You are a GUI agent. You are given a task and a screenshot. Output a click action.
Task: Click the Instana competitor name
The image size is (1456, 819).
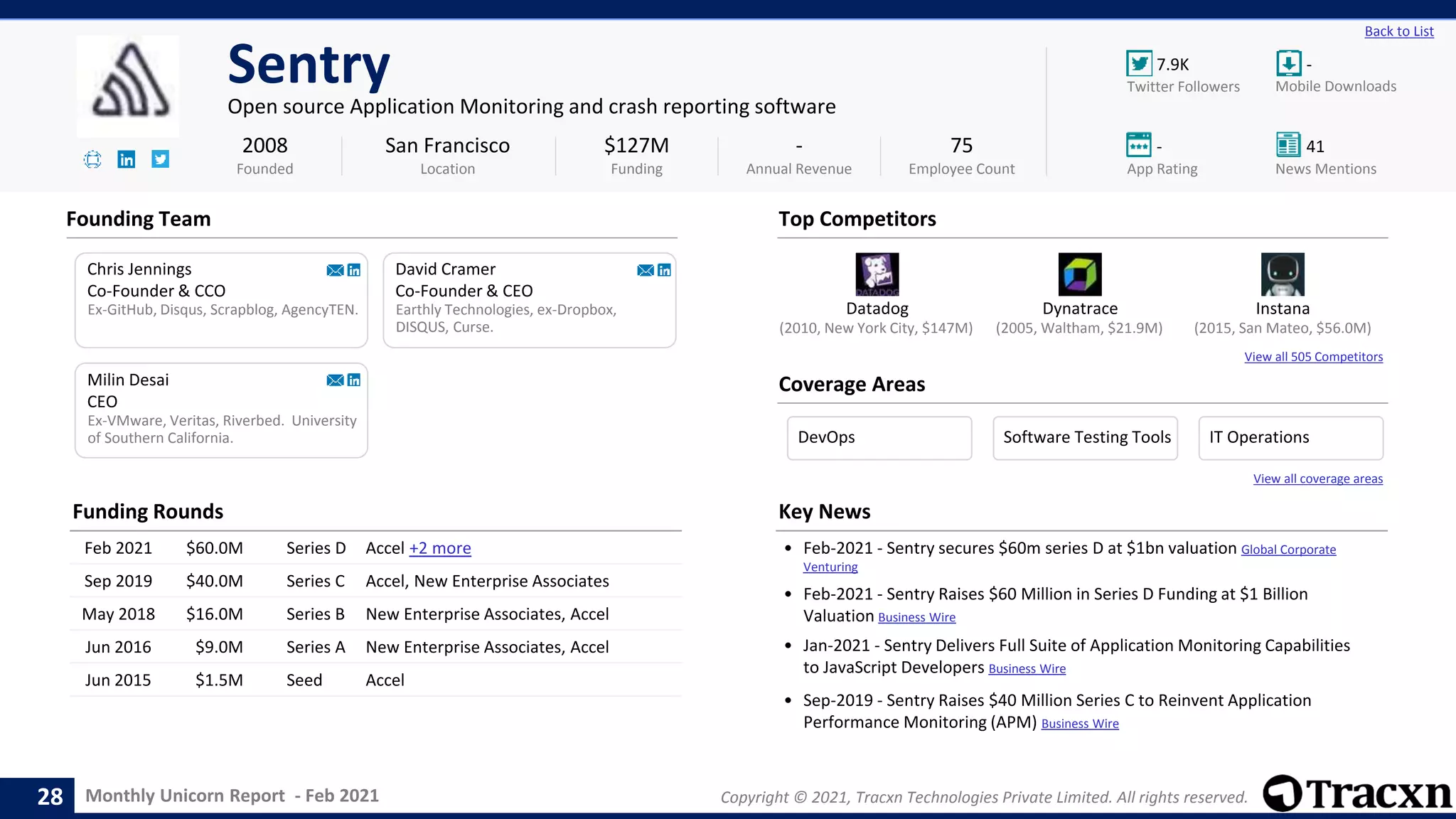(x=1283, y=309)
